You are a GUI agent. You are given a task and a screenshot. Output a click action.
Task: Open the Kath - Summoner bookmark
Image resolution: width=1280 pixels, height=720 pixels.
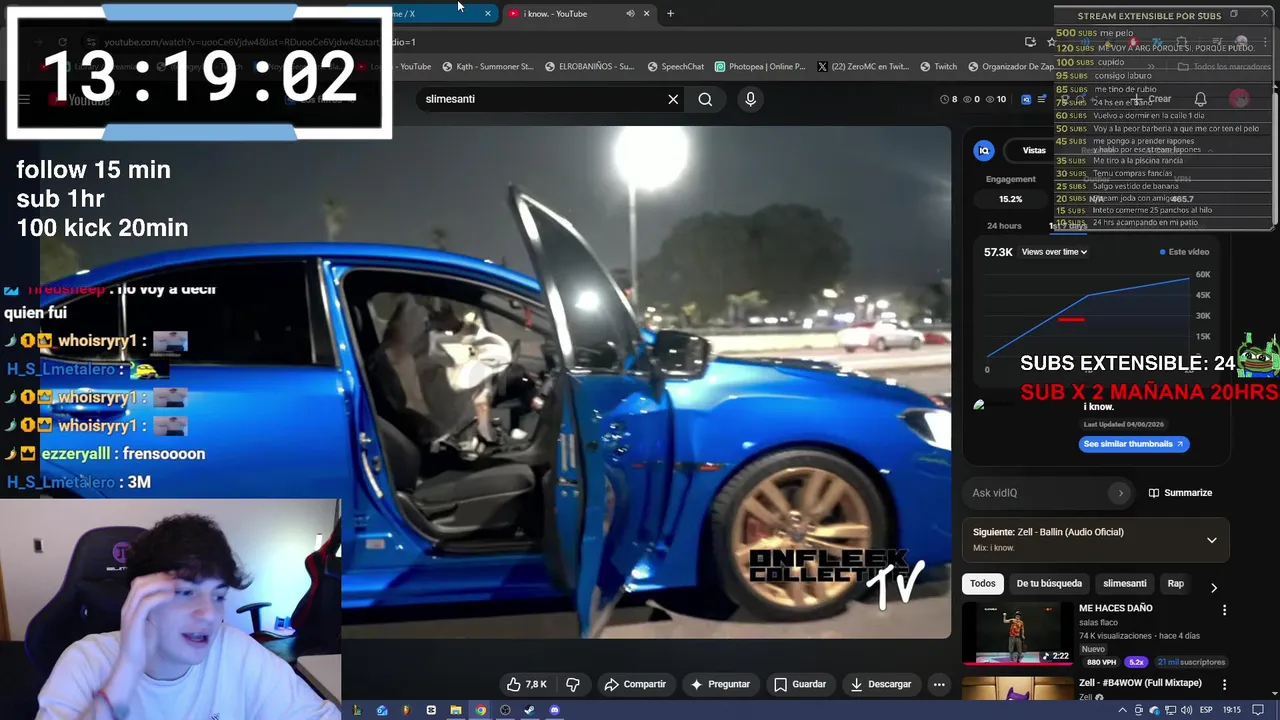[x=487, y=67]
